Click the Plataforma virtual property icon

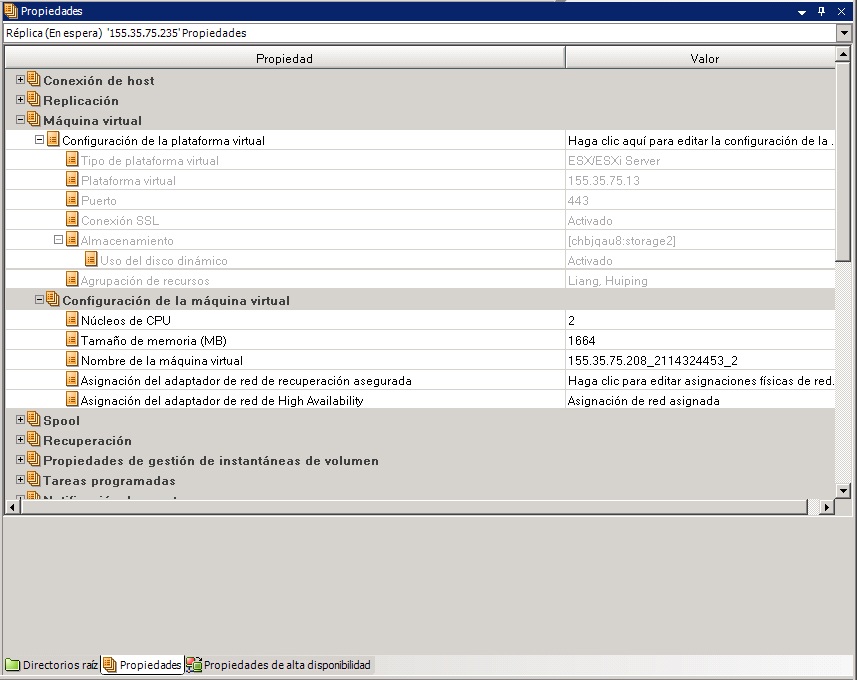click(72, 179)
